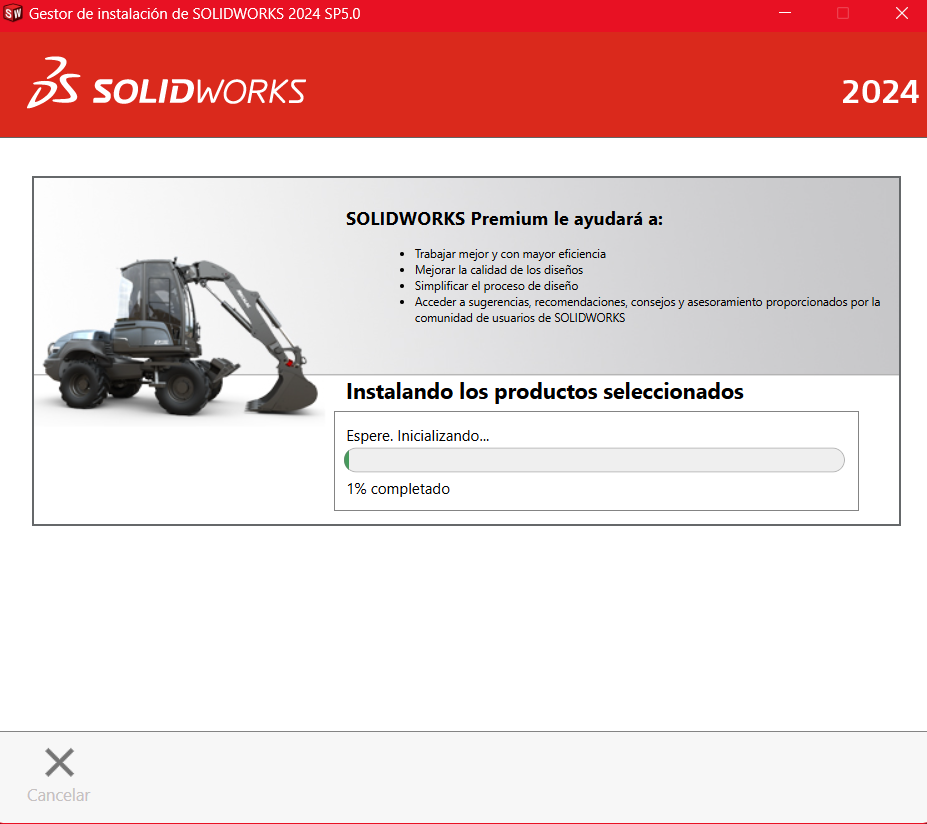Click the disabled maximize window button

pos(843,13)
